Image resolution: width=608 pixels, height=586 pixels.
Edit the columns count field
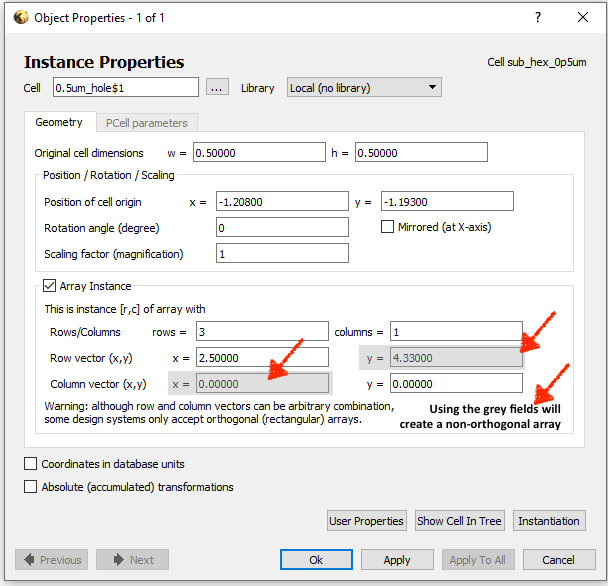(456, 332)
